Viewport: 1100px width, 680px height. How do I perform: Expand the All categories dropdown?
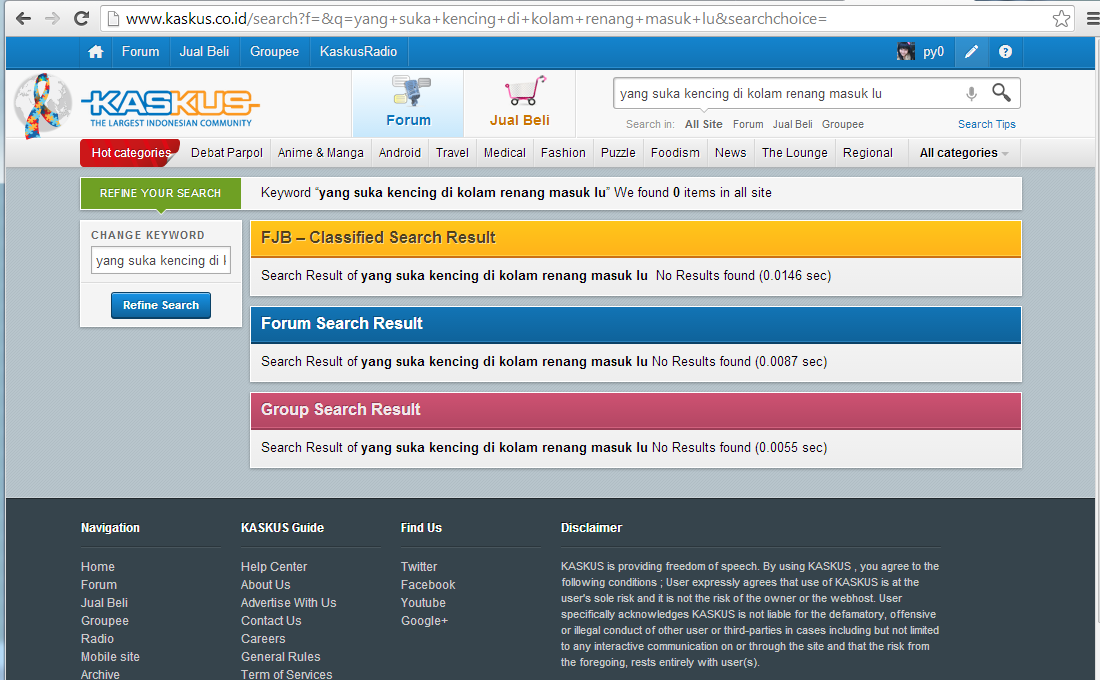coord(964,153)
